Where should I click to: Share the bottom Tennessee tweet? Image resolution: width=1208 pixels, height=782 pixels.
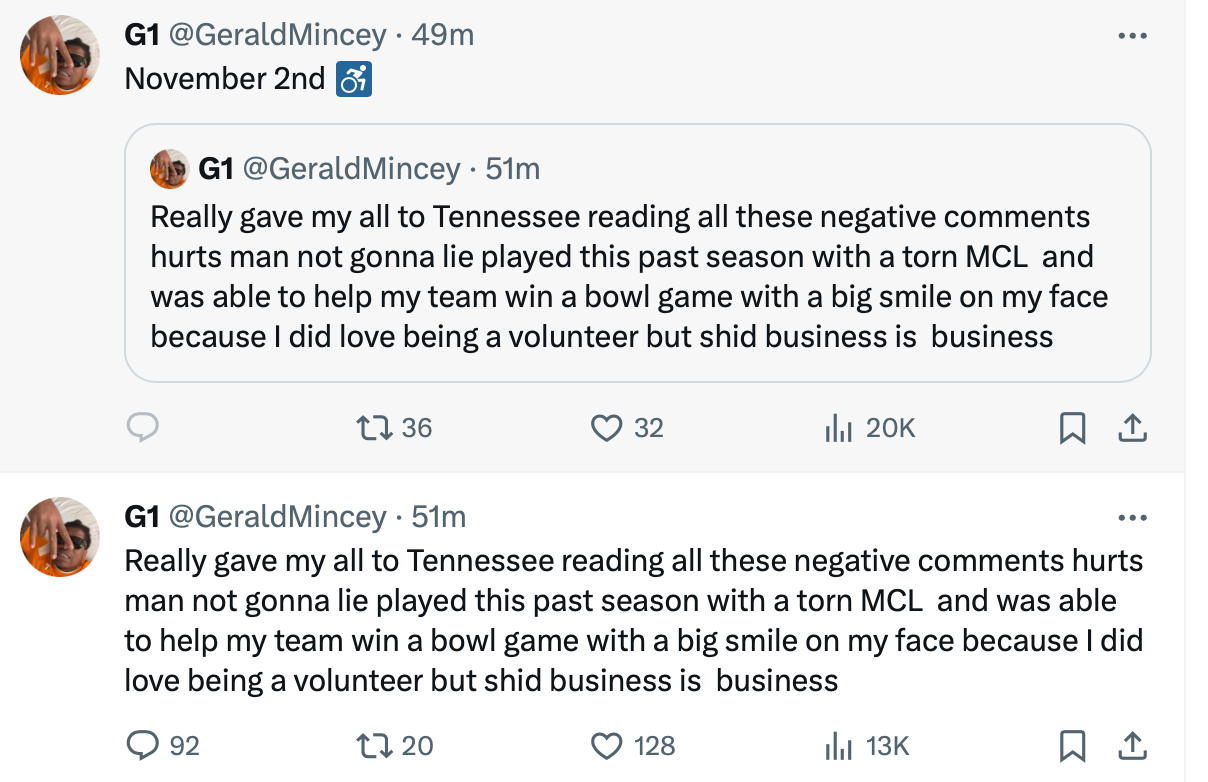click(1131, 745)
